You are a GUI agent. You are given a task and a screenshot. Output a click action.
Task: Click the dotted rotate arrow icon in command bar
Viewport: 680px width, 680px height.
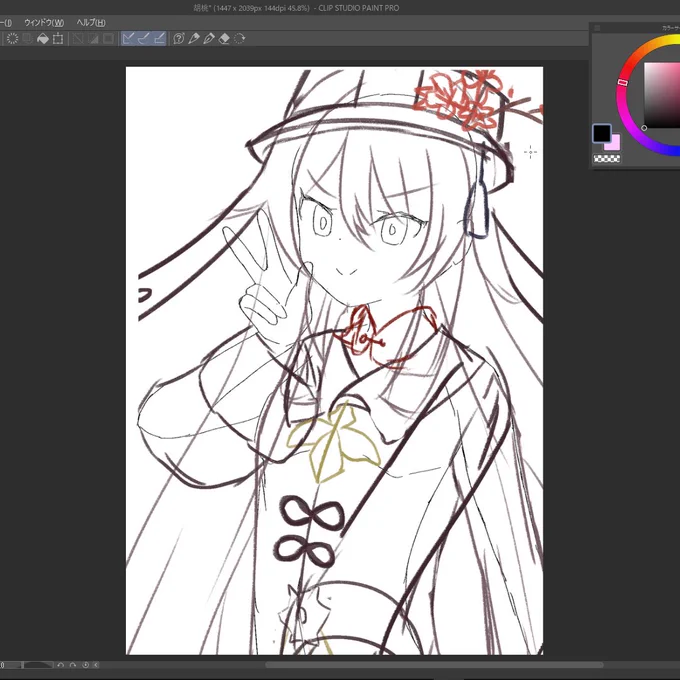tap(239, 39)
